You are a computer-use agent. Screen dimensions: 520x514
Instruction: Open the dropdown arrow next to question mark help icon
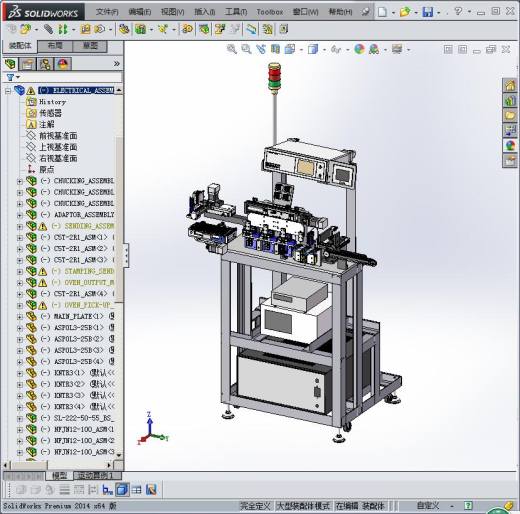(x=469, y=12)
